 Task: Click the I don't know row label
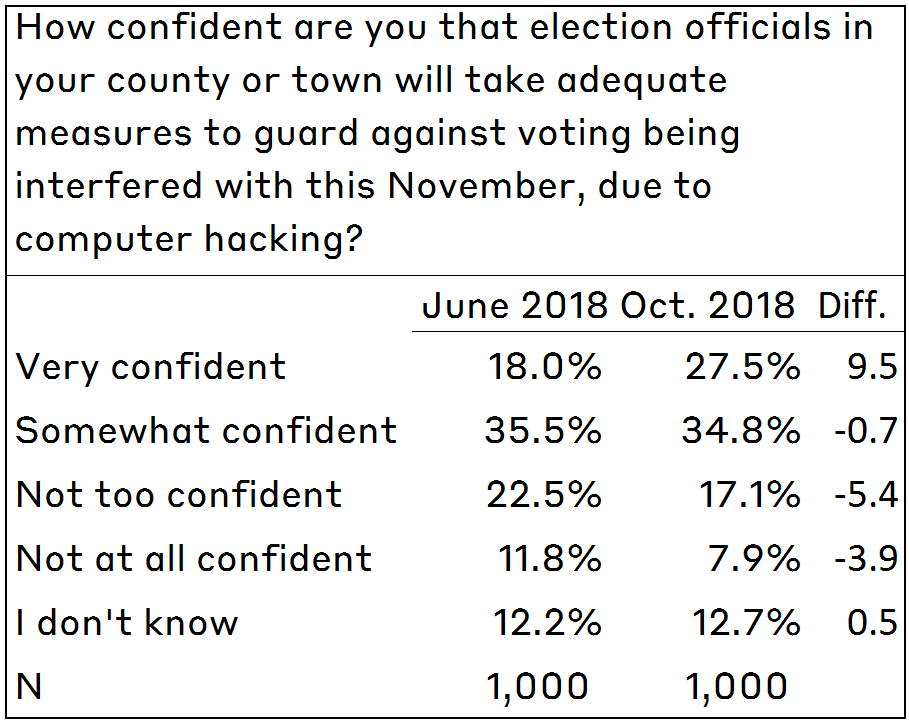[128, 623]
